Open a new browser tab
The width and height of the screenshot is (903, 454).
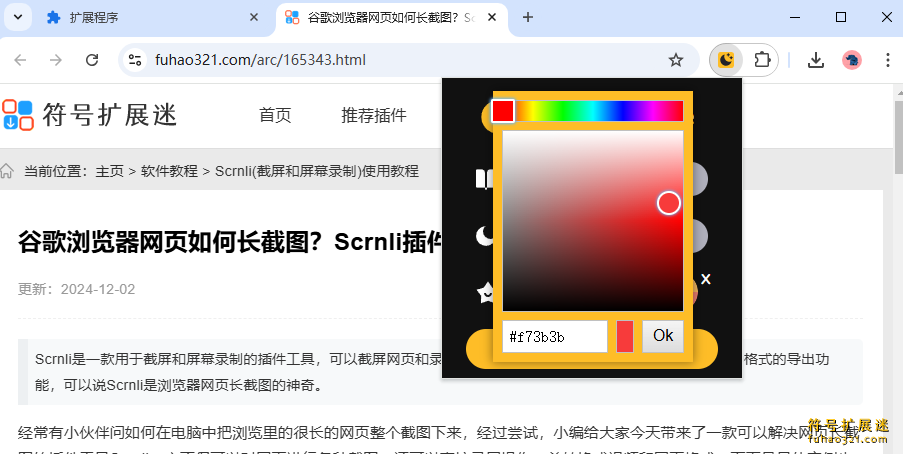point(528,18)
